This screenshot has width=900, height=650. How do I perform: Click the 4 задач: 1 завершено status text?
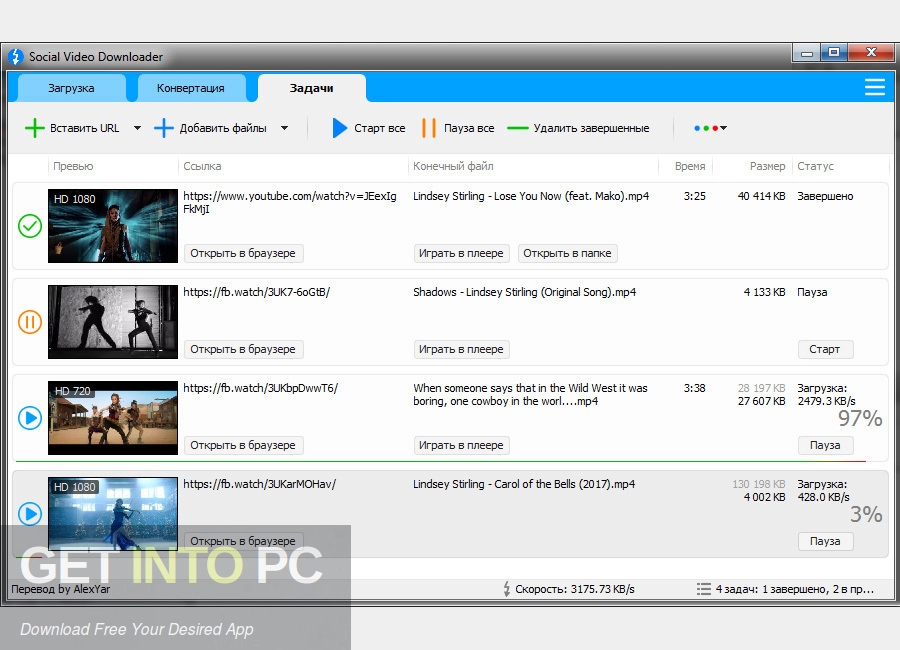(x=794, y=589)
